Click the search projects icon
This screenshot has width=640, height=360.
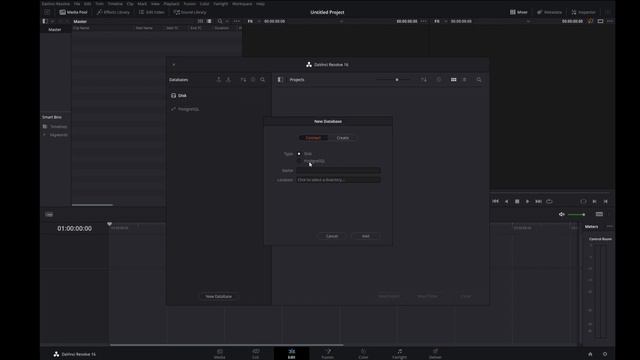point(479,80)
